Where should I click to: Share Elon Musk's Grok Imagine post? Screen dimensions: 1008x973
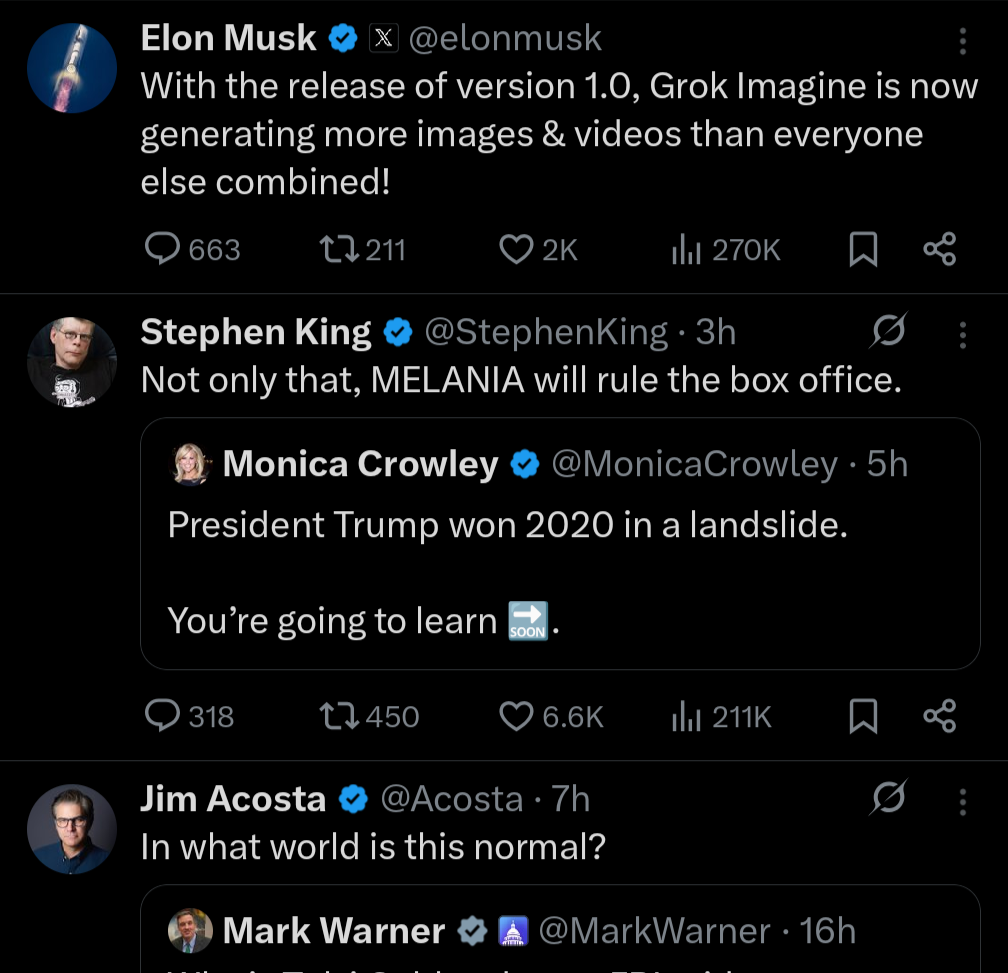coord(940,249)
